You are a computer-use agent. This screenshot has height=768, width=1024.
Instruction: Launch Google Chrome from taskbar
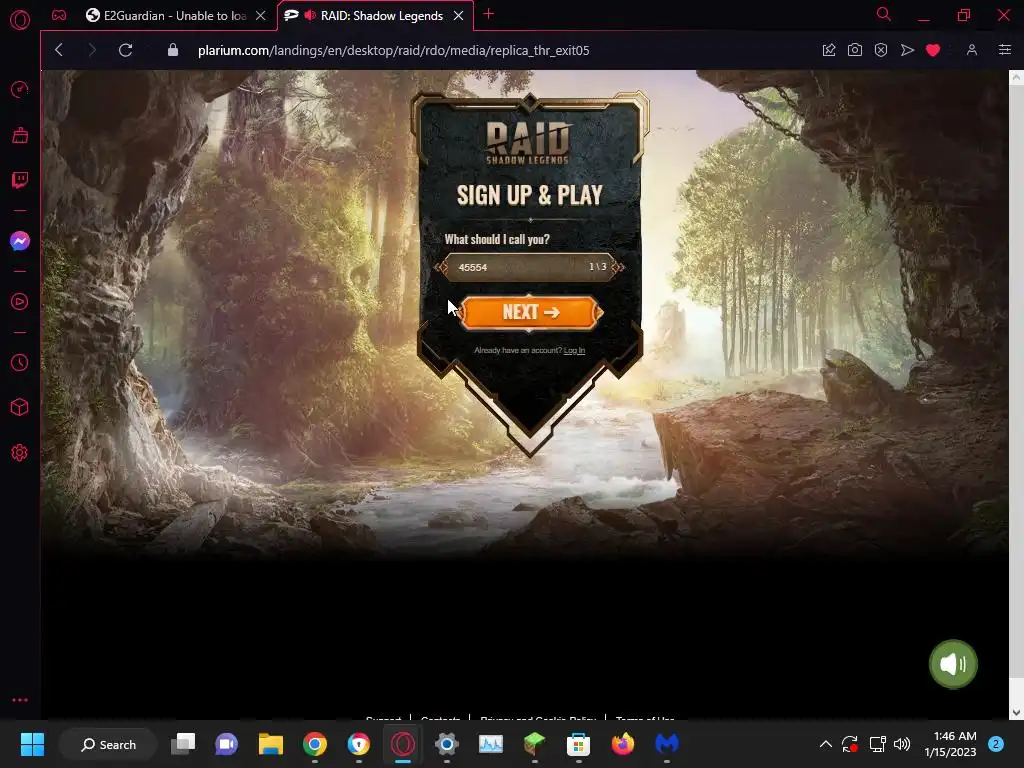tap(315, 744)
